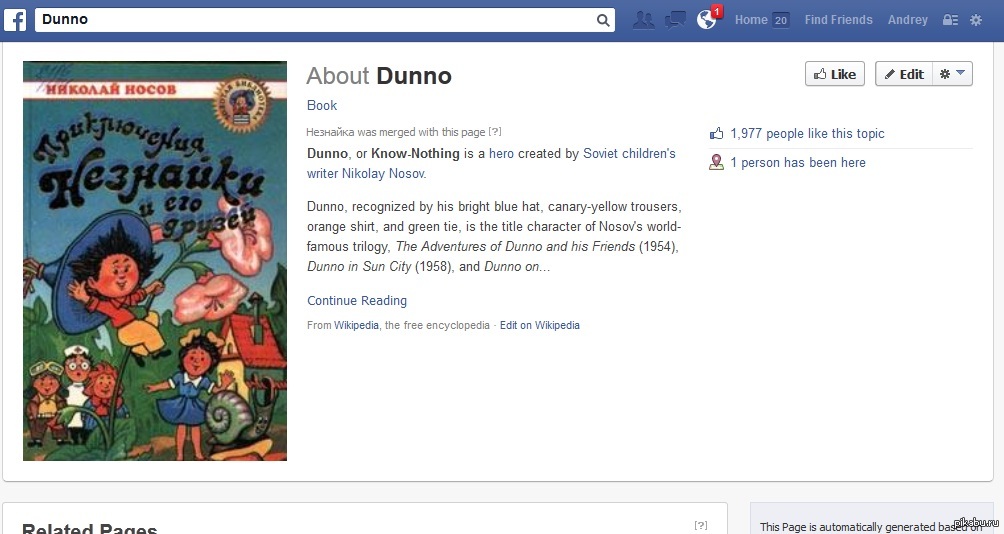Click the thumbs-up icon beside likes count
1004x534 pixels.
click(x=717, y=133)
